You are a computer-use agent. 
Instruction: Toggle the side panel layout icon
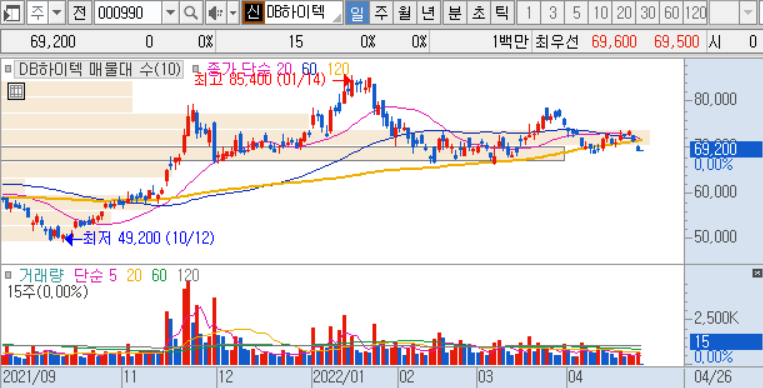click(x=12, y=13)
